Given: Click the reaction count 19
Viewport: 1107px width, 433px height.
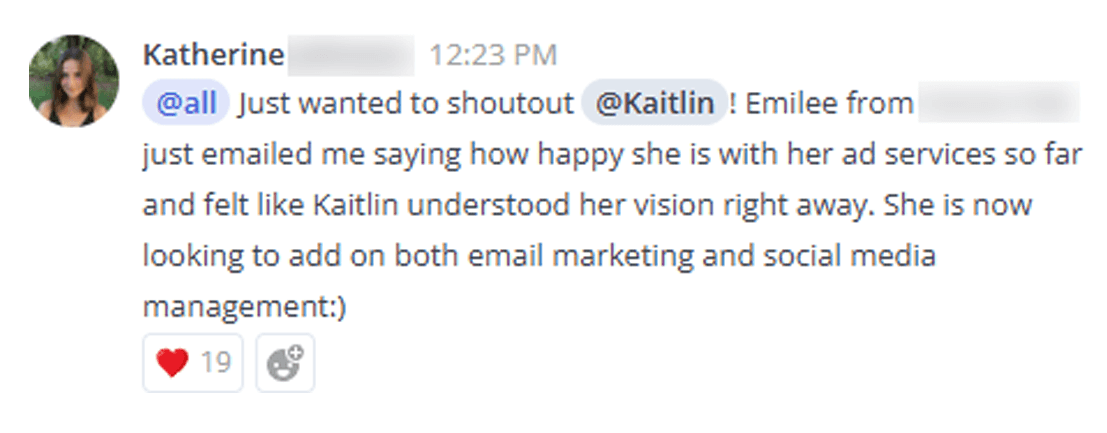Looking at the screenshot, I should click(x=216, y=363).
